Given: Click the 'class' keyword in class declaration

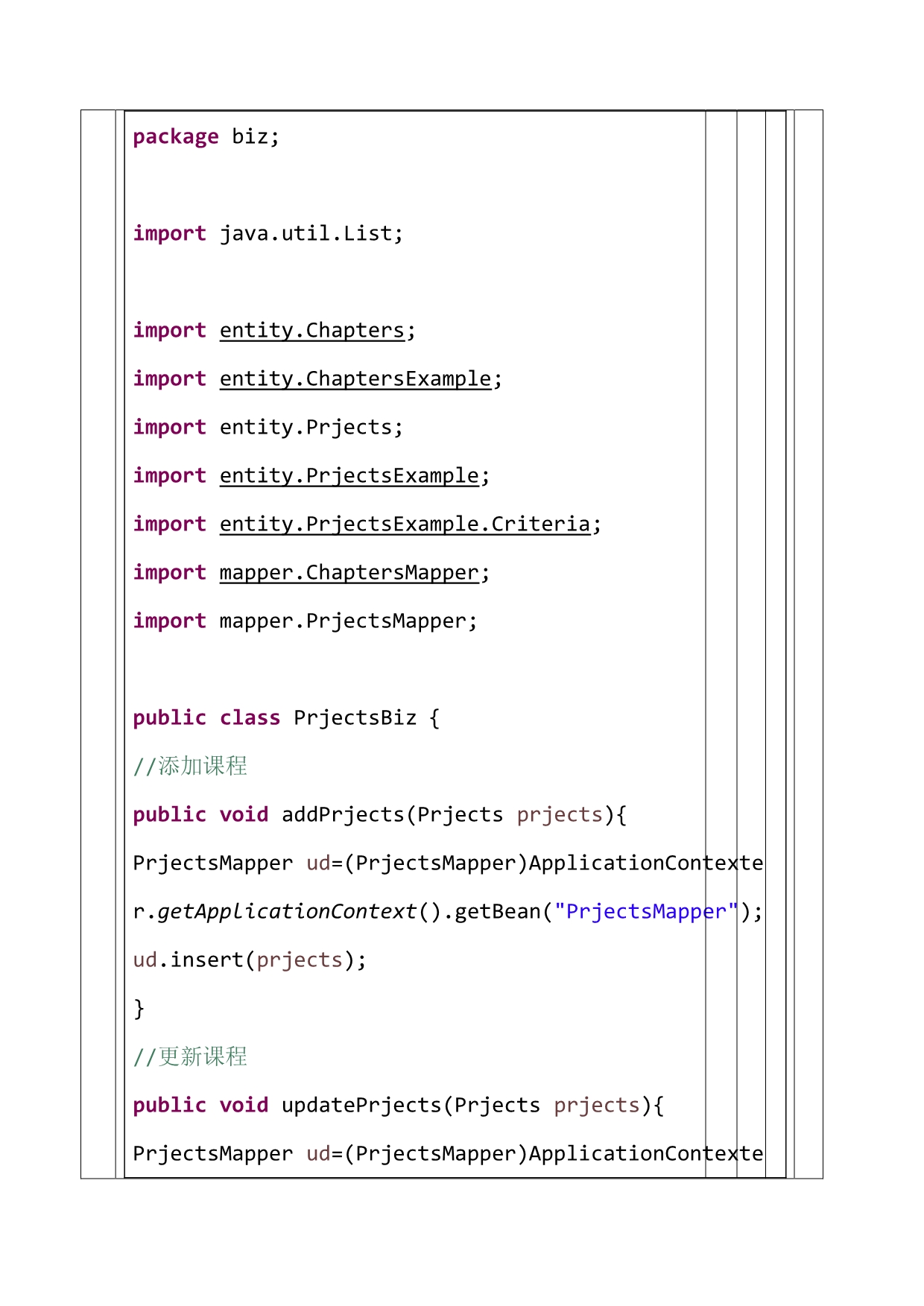Looking at the screenshot, I should (x=250, y=718).
